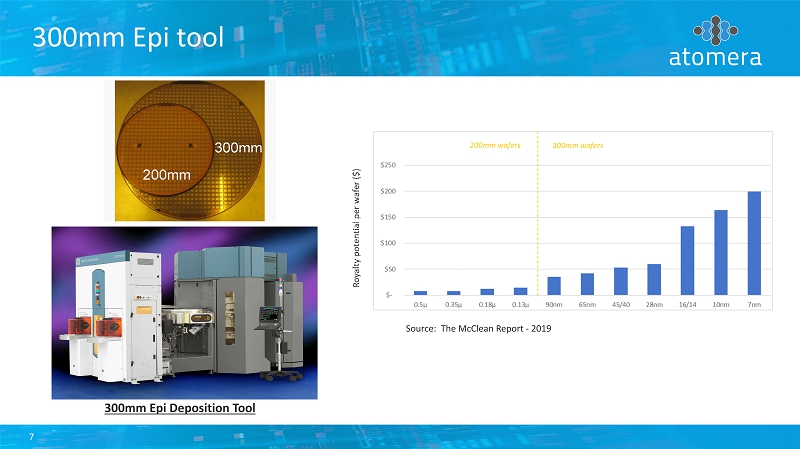The image size is (800, 449).
Task: Select the 90nm bar in the chart
Action: (x=554, y=285)
